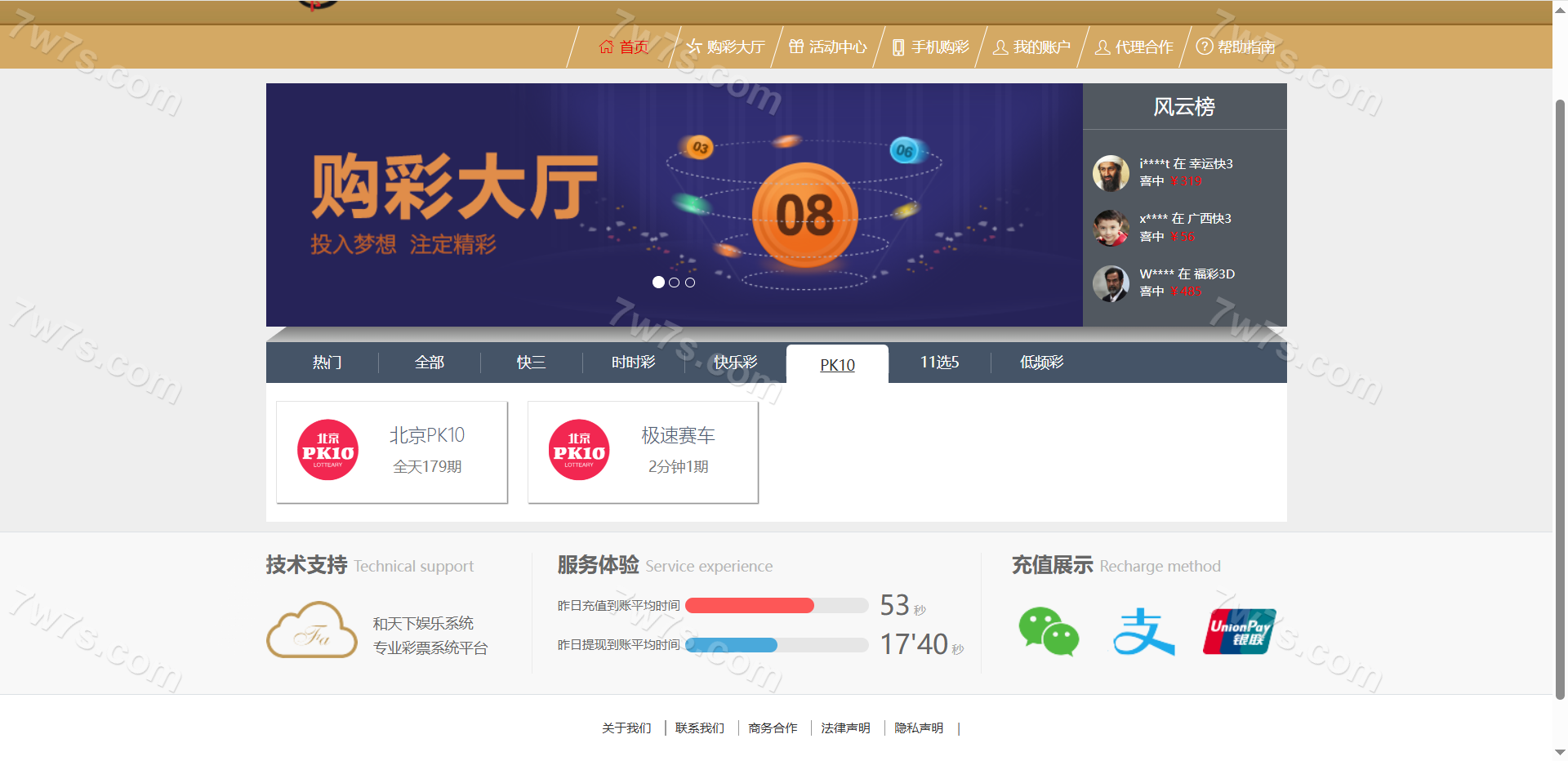
Task: Switch to the 时时彩 lottery tab
Action: point(633,363)
